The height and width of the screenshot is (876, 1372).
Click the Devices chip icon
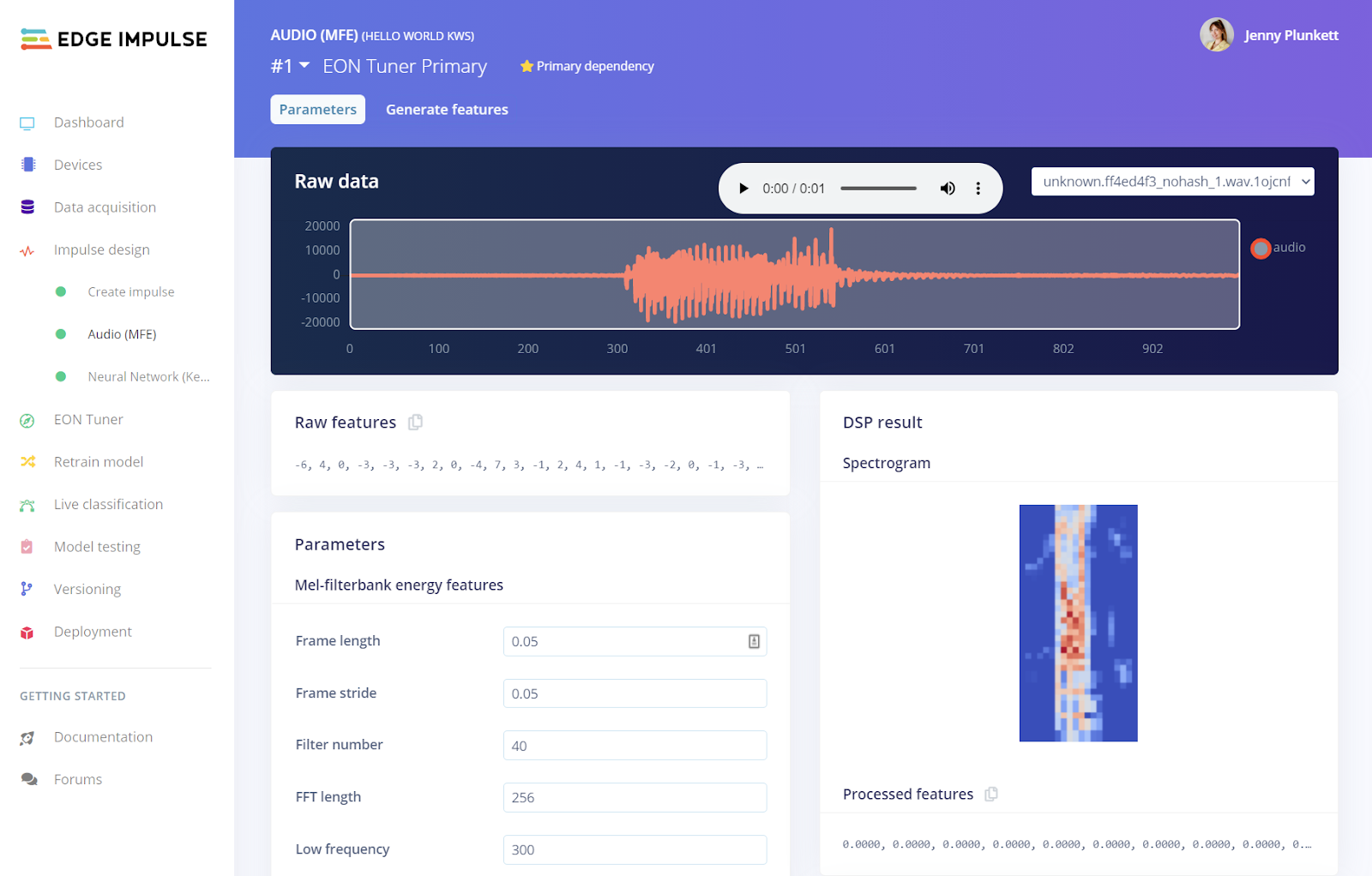coord(28,165)
